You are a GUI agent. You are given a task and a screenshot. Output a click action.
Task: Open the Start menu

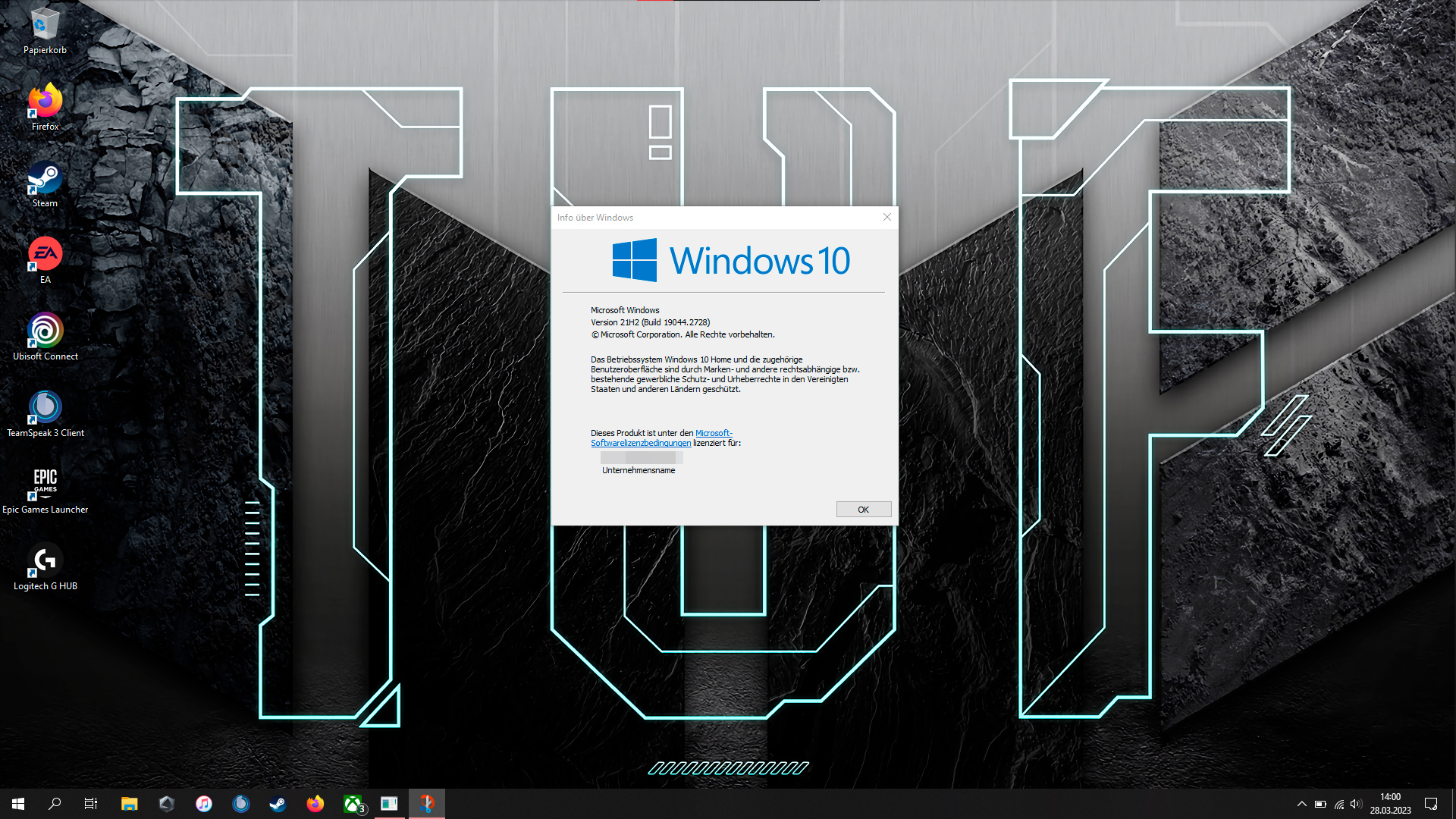(17, 804)
